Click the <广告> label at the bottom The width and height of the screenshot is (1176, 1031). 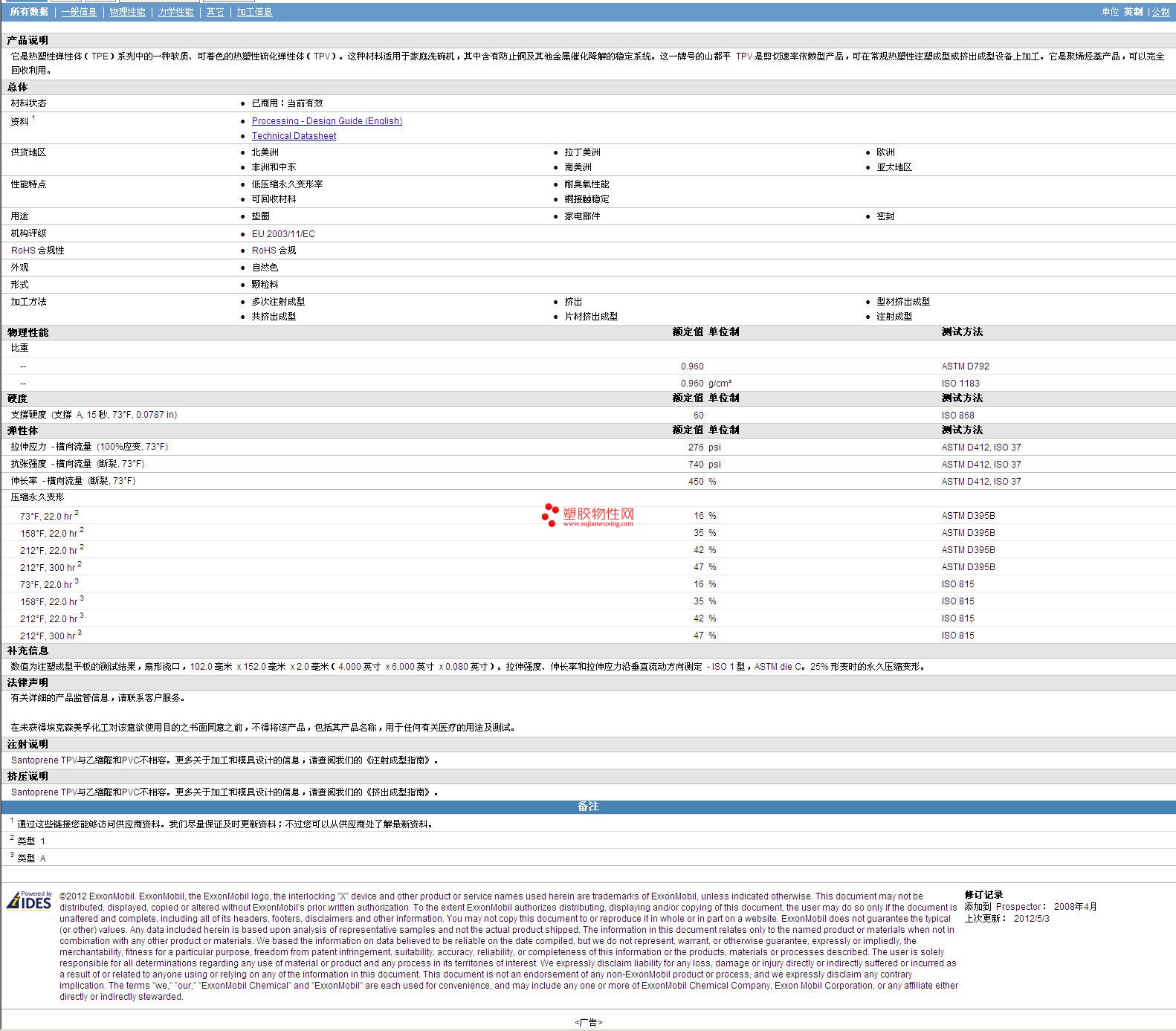tap(588, 1023)
